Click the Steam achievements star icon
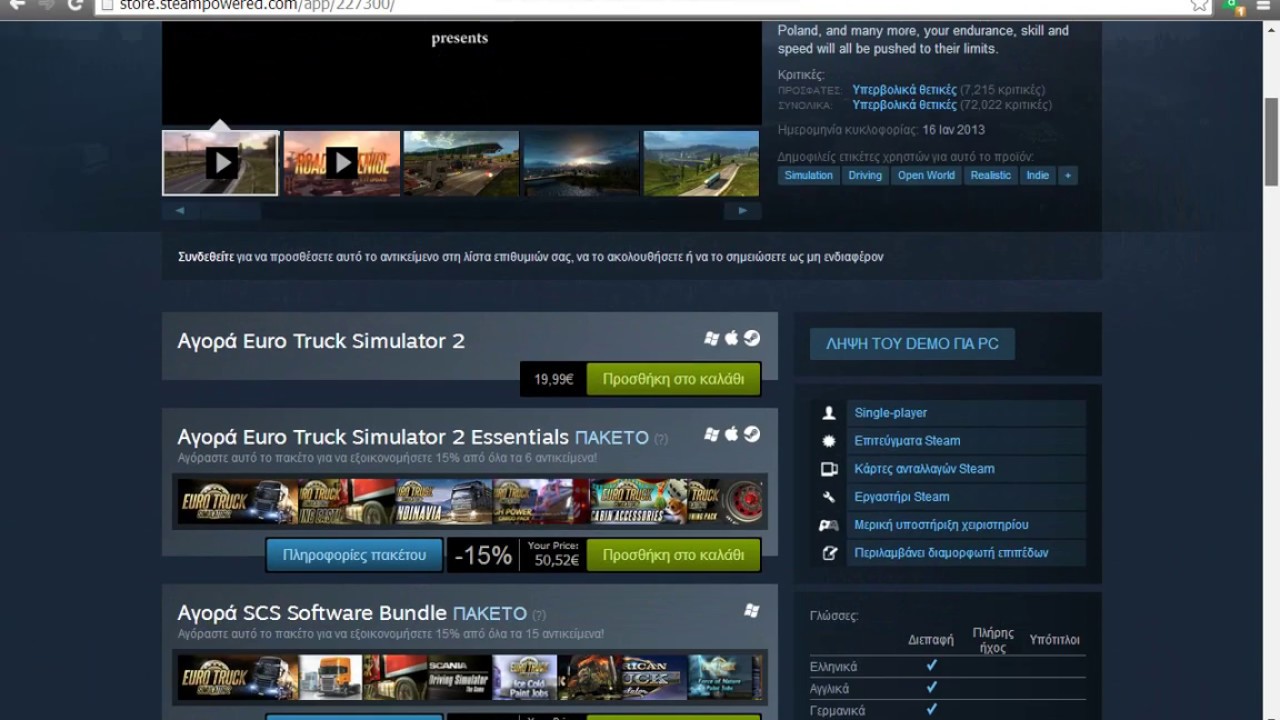Screen dimensions: 1280x720 point(829,441)
